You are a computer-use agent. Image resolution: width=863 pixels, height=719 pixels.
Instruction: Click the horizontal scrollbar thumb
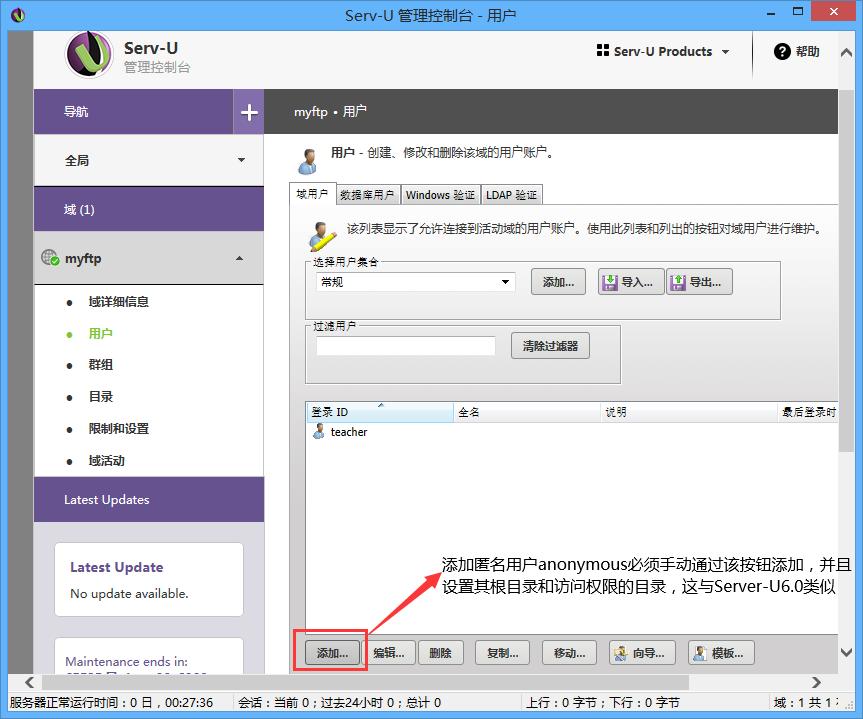pyautogui.click(x=366, y=683)
